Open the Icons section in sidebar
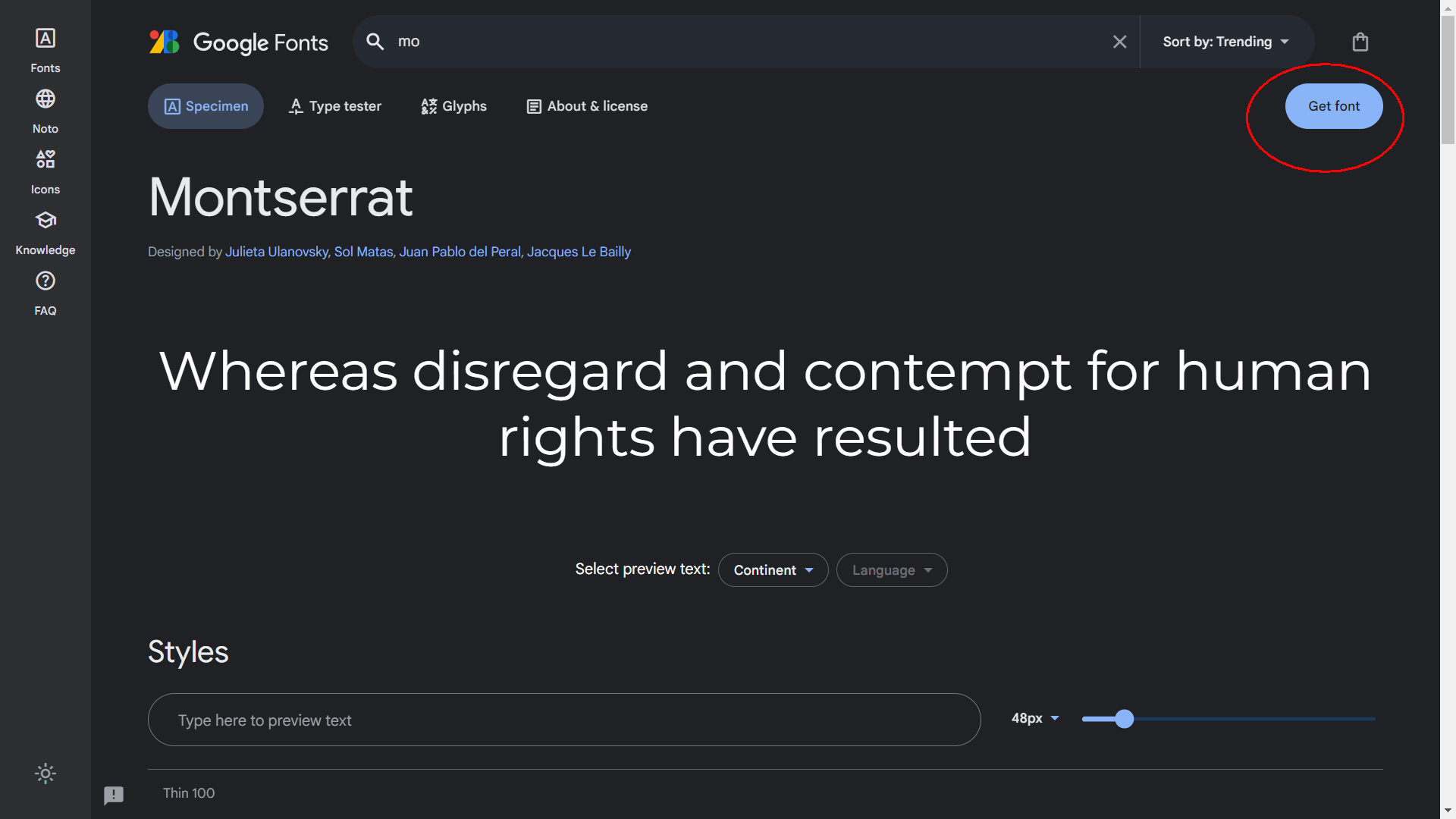 tap(45, 172)
